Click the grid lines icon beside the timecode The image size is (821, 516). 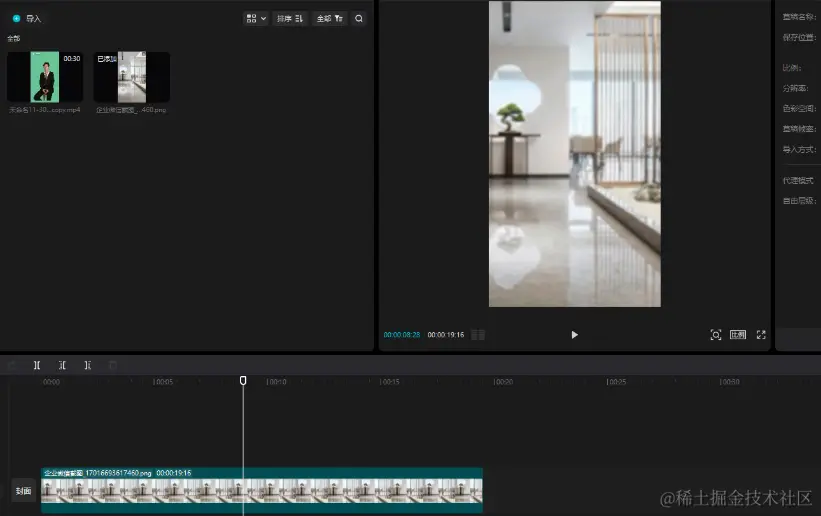[x=478, y=335]
